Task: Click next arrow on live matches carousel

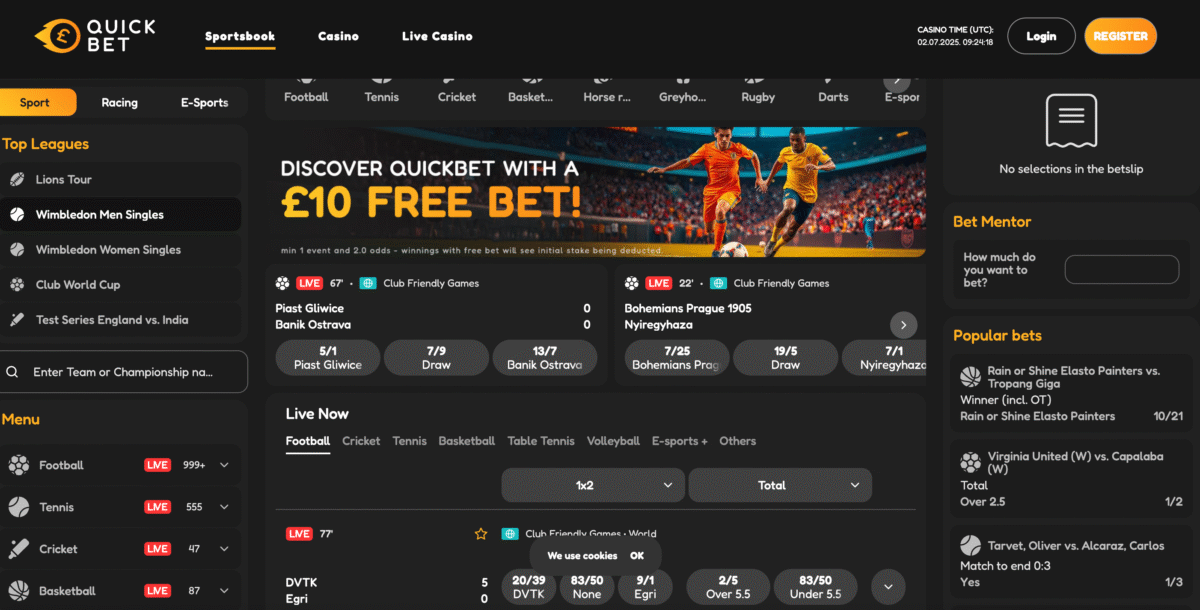Action: 903,325
